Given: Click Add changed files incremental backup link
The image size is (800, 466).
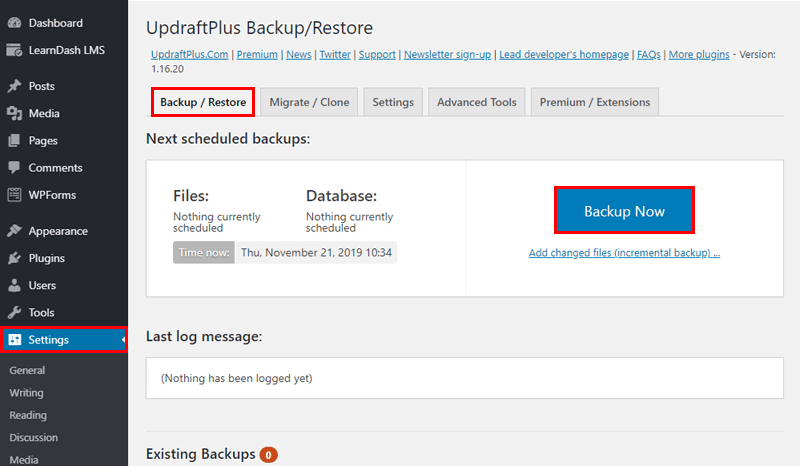Looking at the screenshot, I should click(624, 253).
